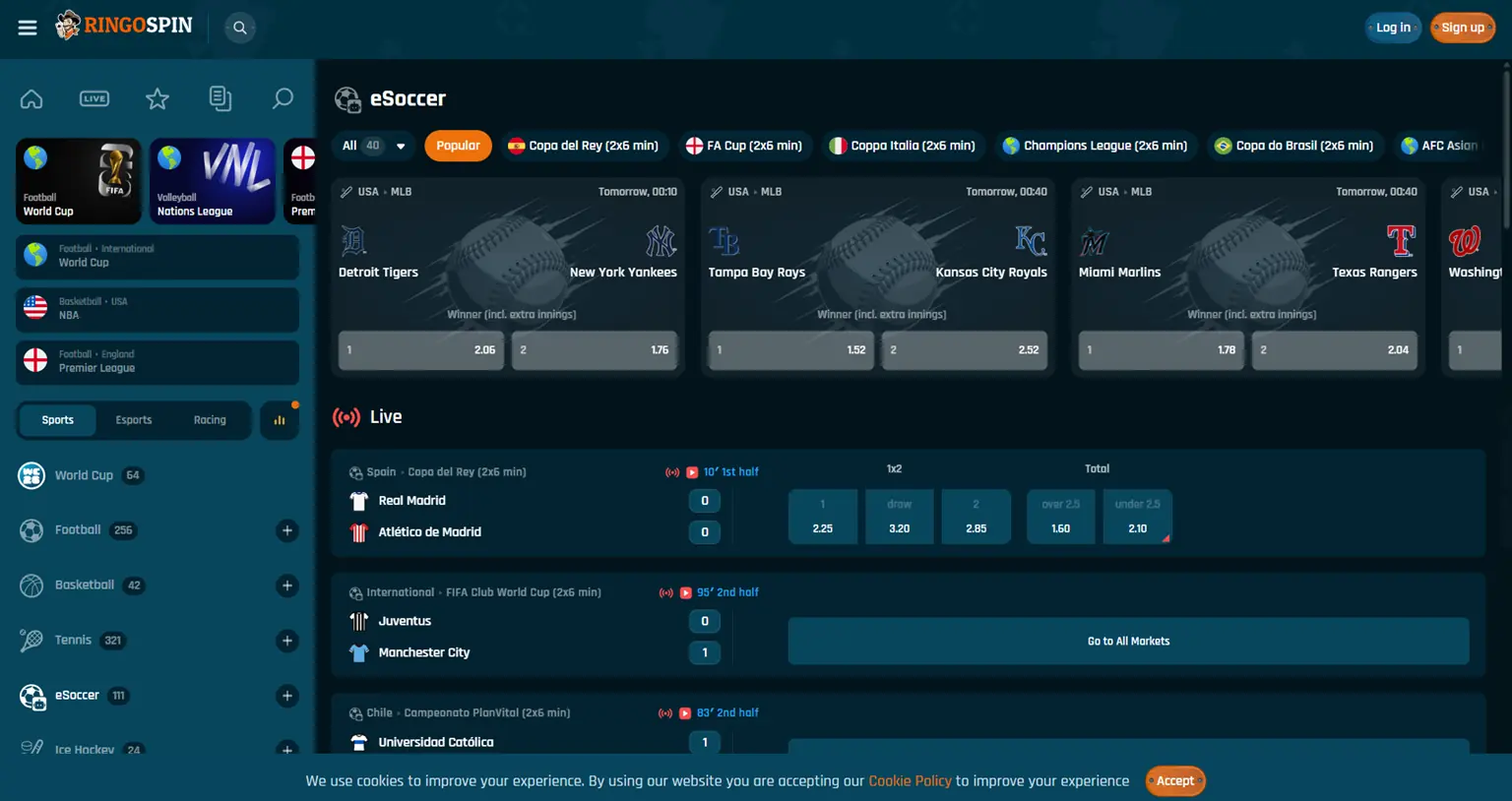The height and width of the screenshot is (801, 1512).
Task: Click the Detroit Tigers team logo
Action: click(353, 241)
